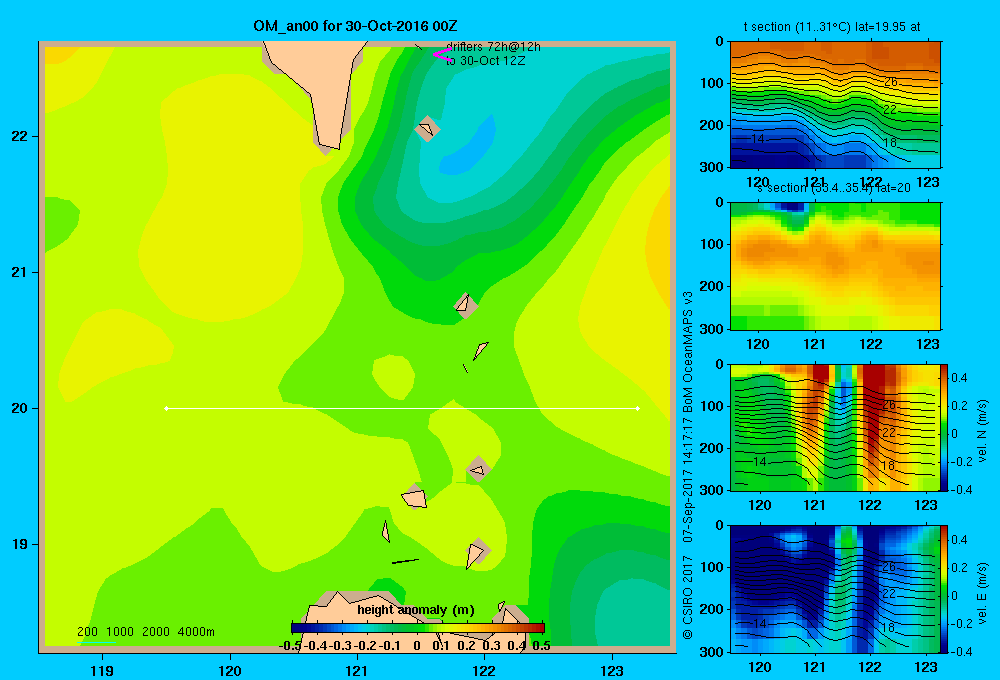Image resolution: width=1000 pixels, height=680 pixels.
Task: Click longitude tick label 119 on main map
Action: click(102, 670)
